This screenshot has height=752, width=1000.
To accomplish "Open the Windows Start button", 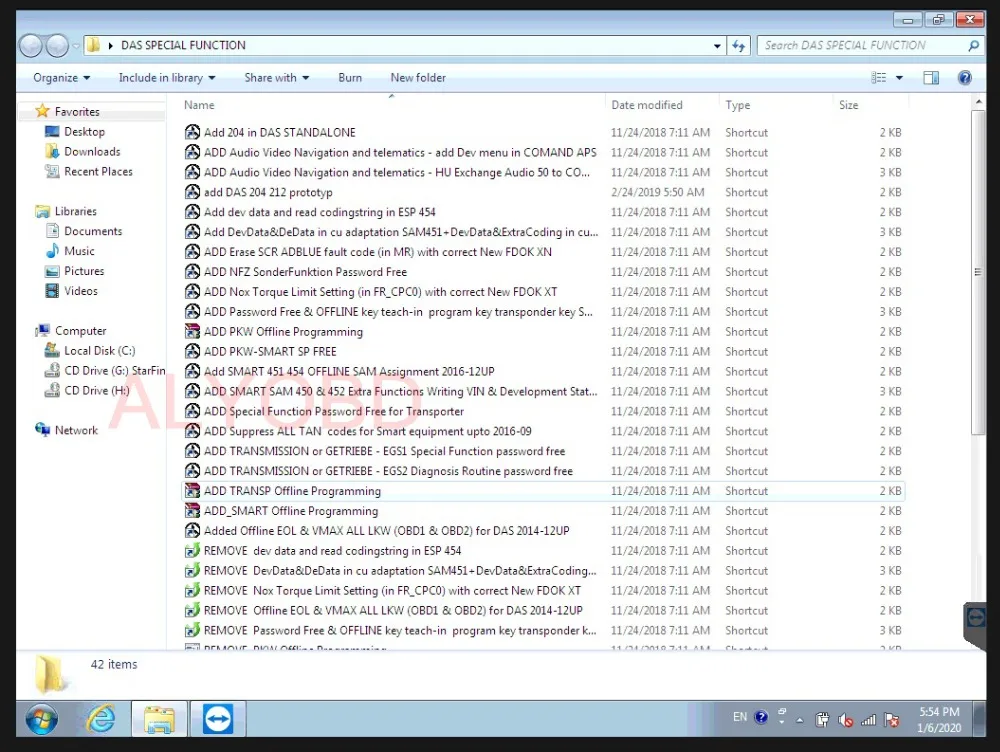I will [42, 719].
